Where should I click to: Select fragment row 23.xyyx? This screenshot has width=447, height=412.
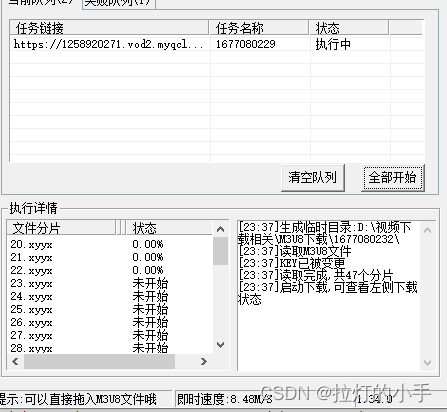[x=110, y=283]
